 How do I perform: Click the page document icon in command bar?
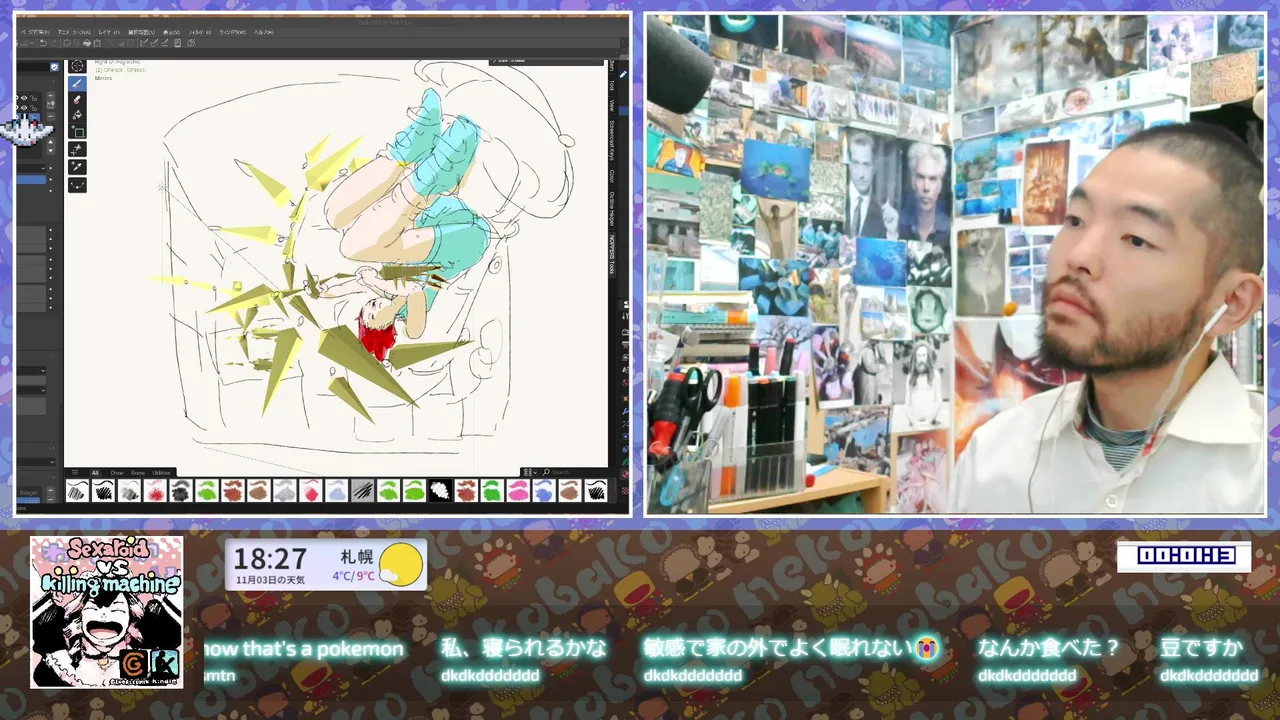(177, 43)
